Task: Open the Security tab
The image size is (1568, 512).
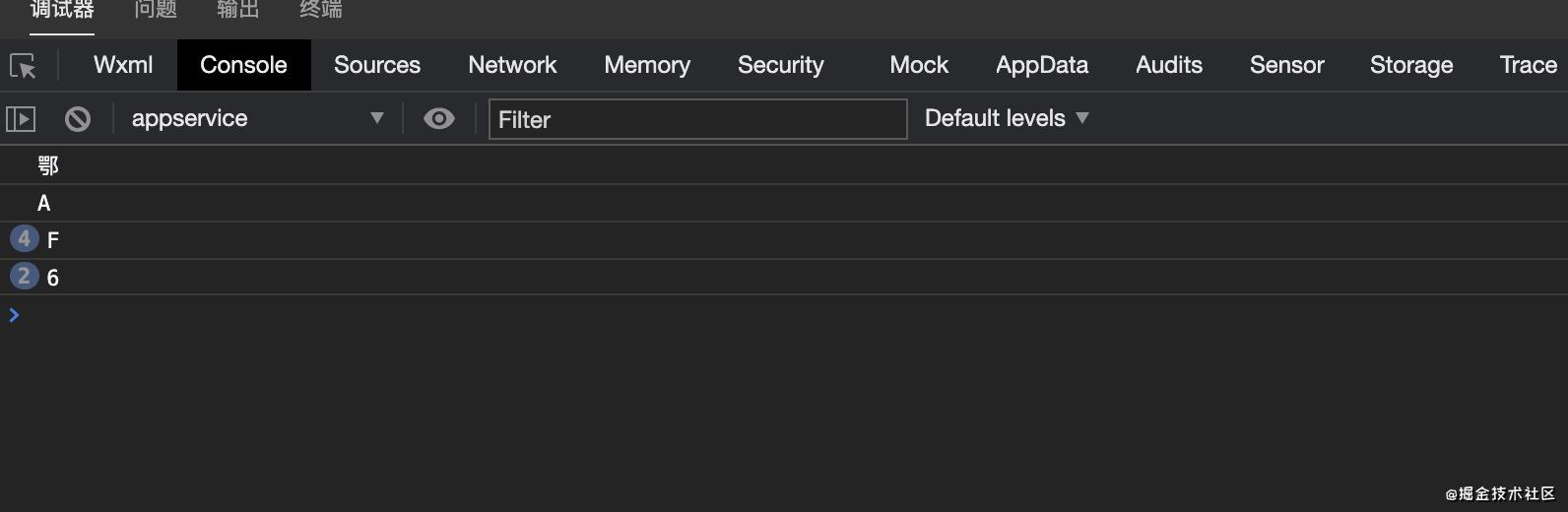Action: [780, 65]
